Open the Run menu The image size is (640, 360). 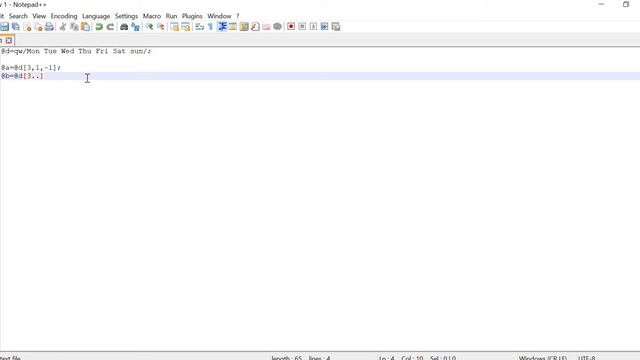(171, 16)
